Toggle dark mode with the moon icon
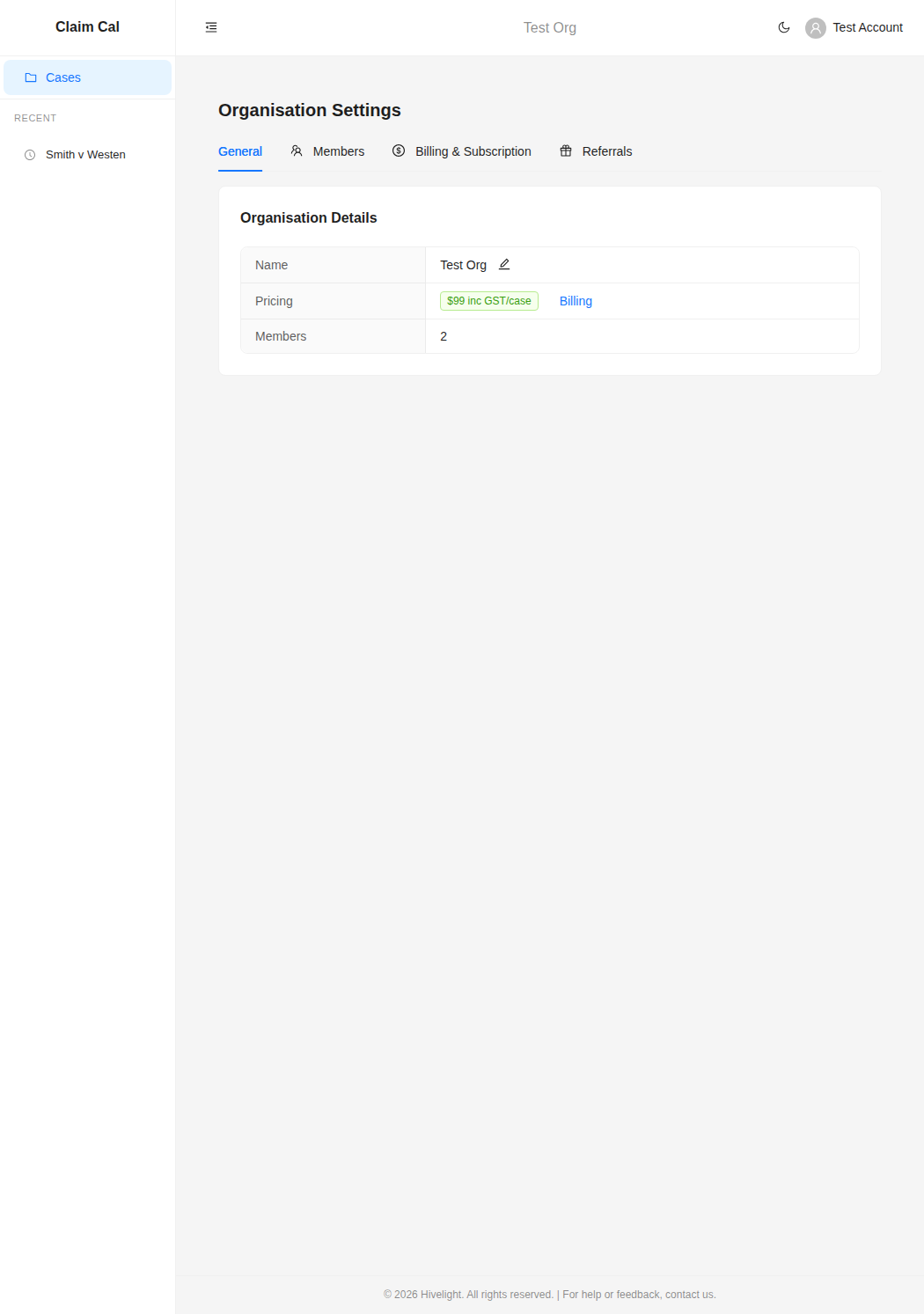This screenshot has width=924, height=1314. (783, 27)
